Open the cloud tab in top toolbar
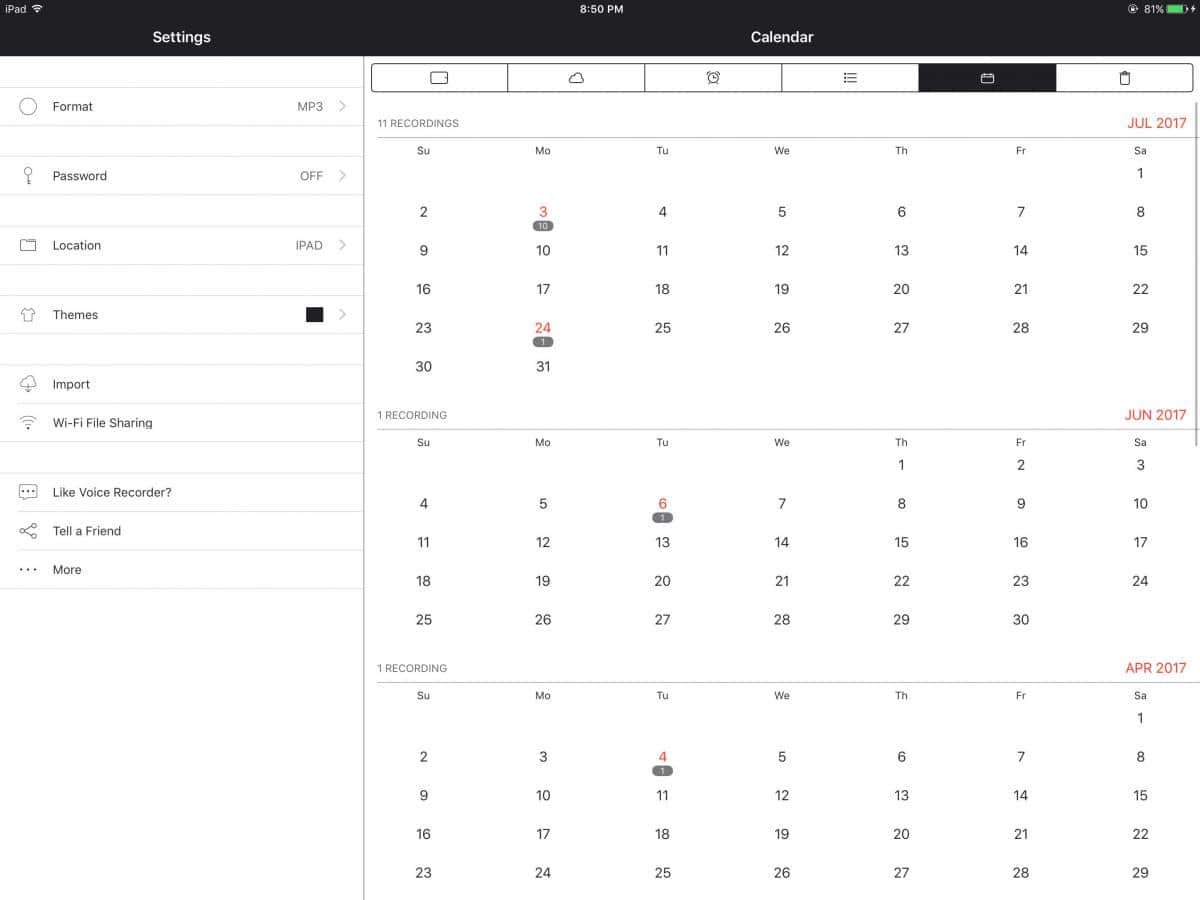1200x900 pixels. (x=576, y=78)
